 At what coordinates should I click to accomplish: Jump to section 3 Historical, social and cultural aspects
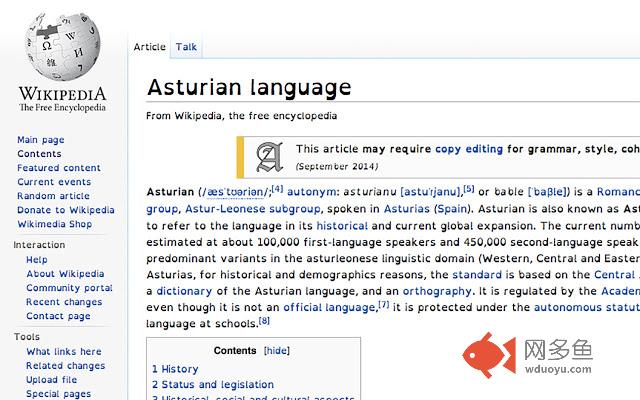pyautogui.click(x=253, y=397)
